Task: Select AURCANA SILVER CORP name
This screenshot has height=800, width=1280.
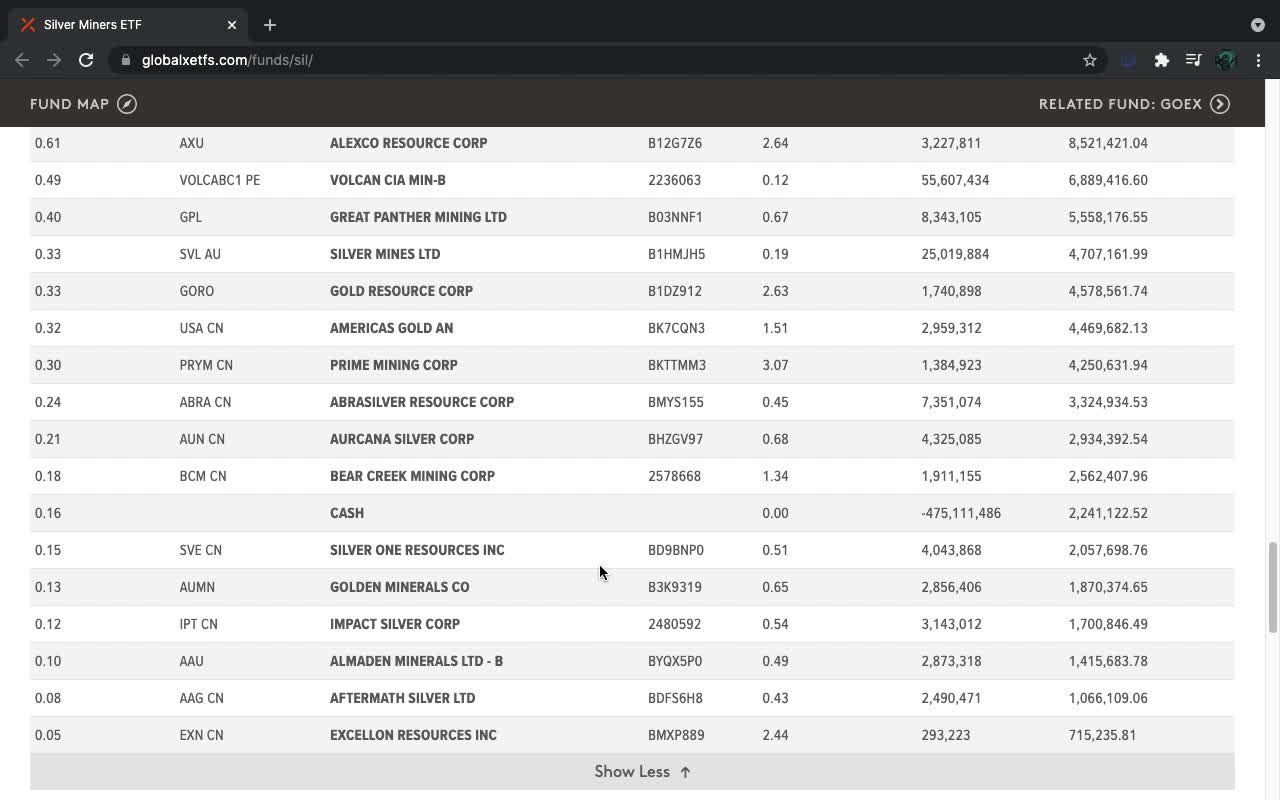Action: point(402,439)
